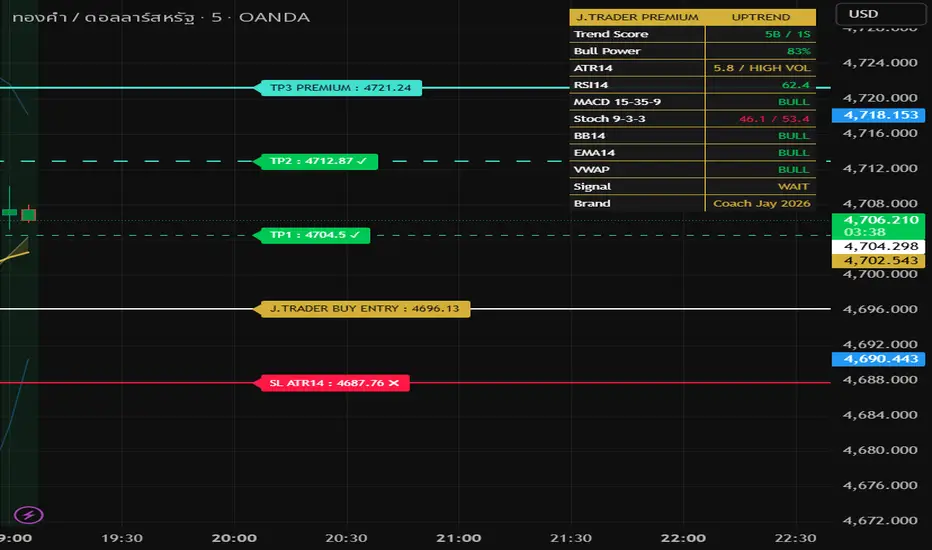
Task: Click the 62.4 RSI value
Action: coord(796,85)
